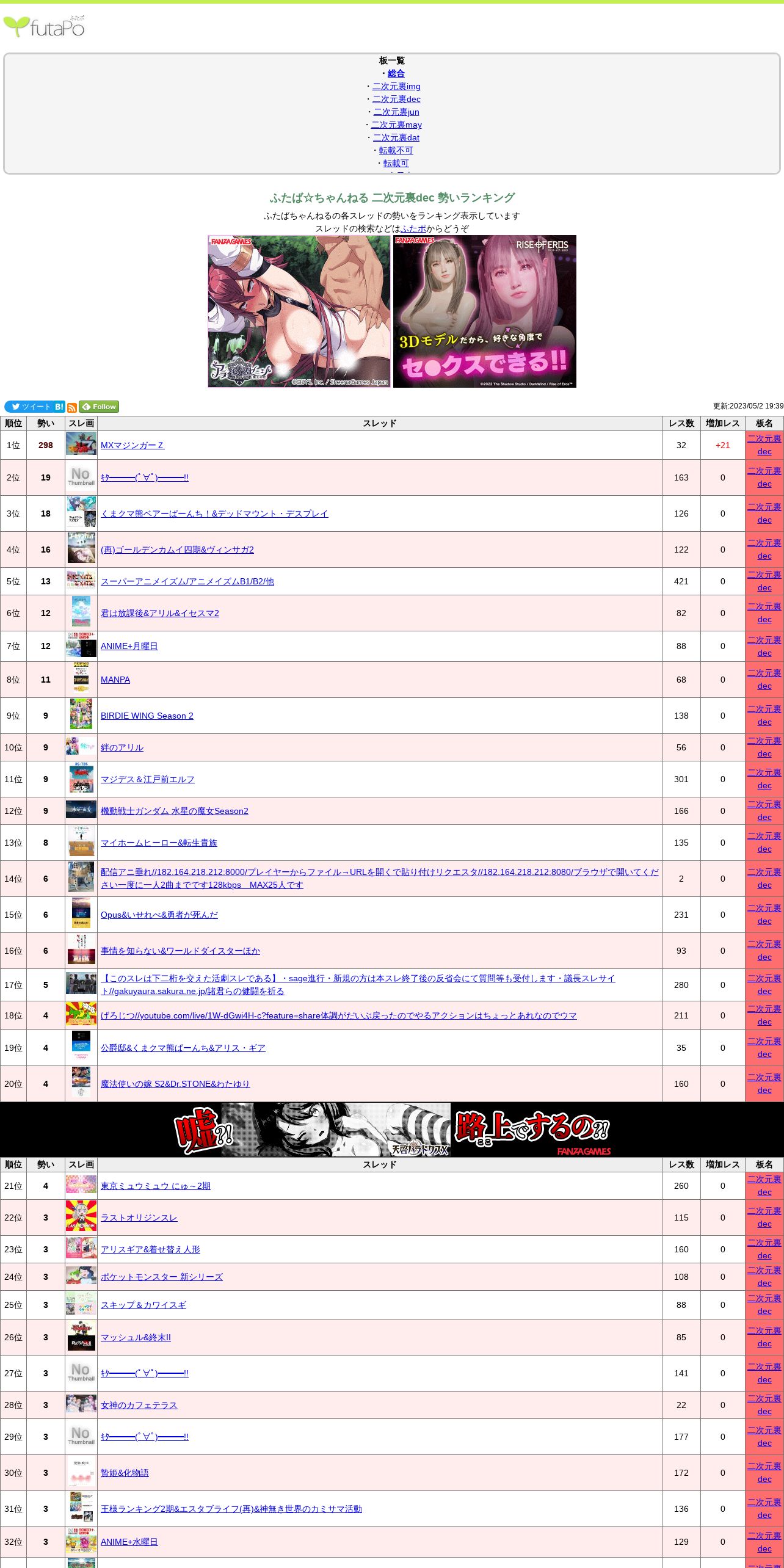This screenshot has height=1568, width=784.
Task: Open 配信アニ垂れ streaming thread at rank 14
Action: point(380,879)
